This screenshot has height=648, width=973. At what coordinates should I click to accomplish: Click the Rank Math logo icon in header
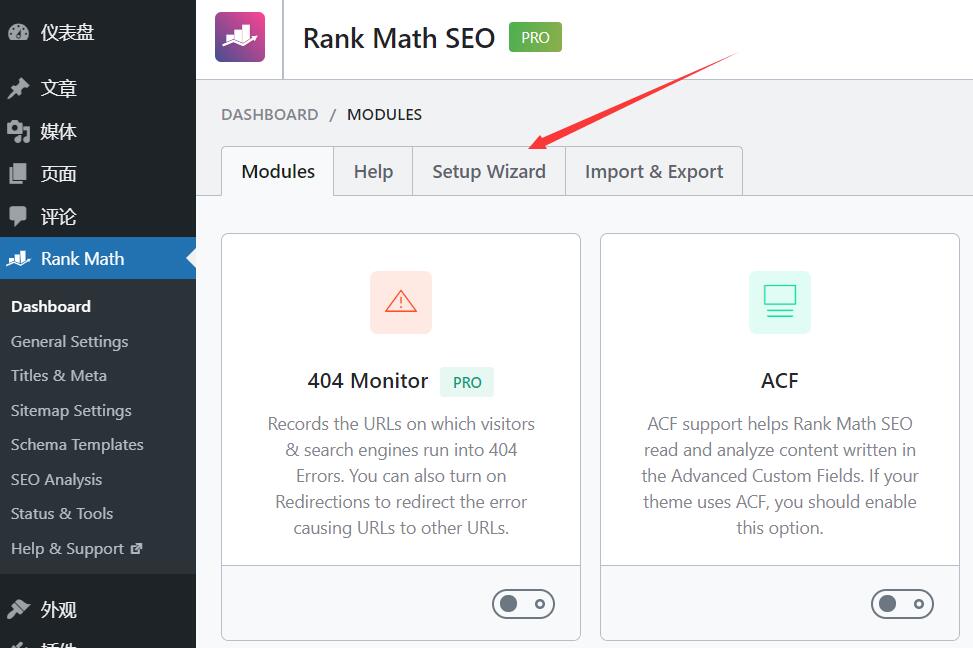click(x=240, y=37)
